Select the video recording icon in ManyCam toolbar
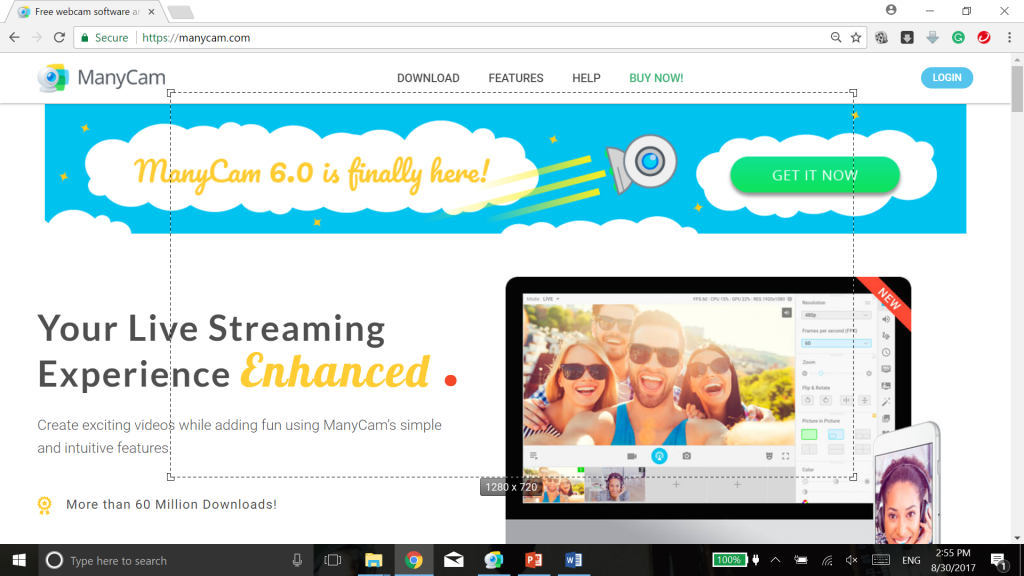Image resolution: width=1024 pixels, height=576 pixels. point(632,455)
